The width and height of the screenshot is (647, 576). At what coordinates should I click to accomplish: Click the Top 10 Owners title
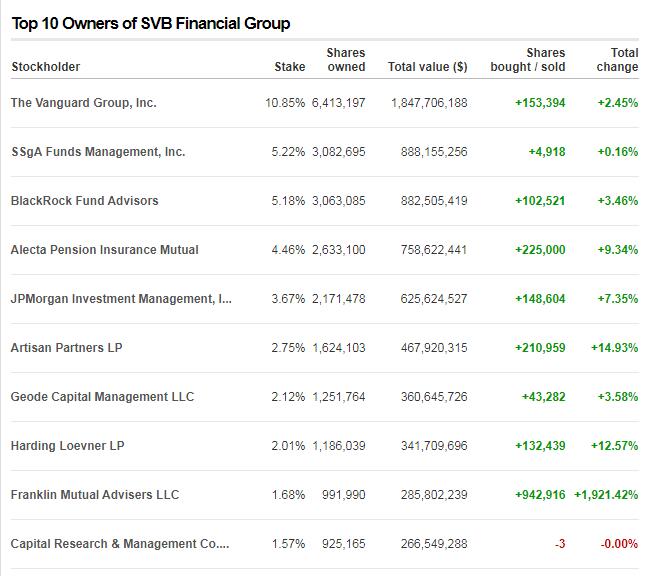[x=151, y=23]
